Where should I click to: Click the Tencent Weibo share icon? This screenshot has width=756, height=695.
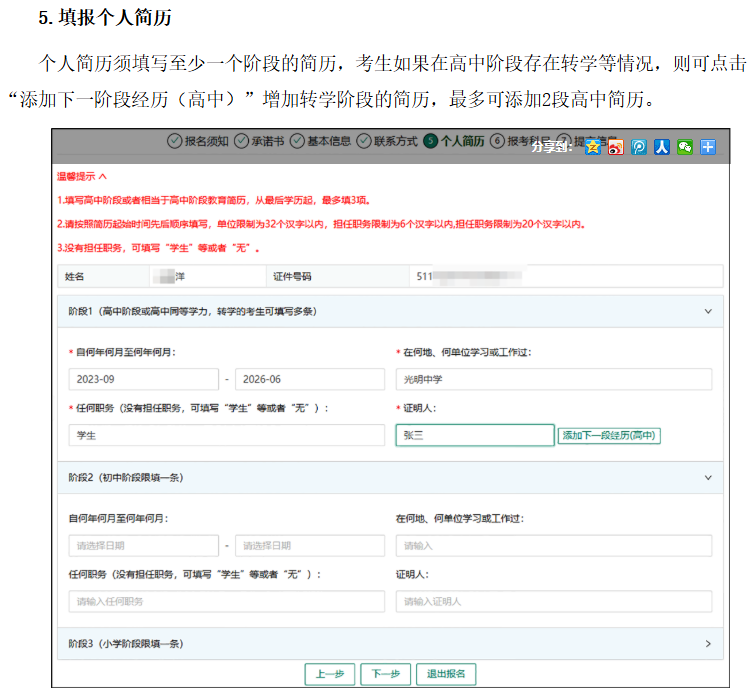[639, 146]
